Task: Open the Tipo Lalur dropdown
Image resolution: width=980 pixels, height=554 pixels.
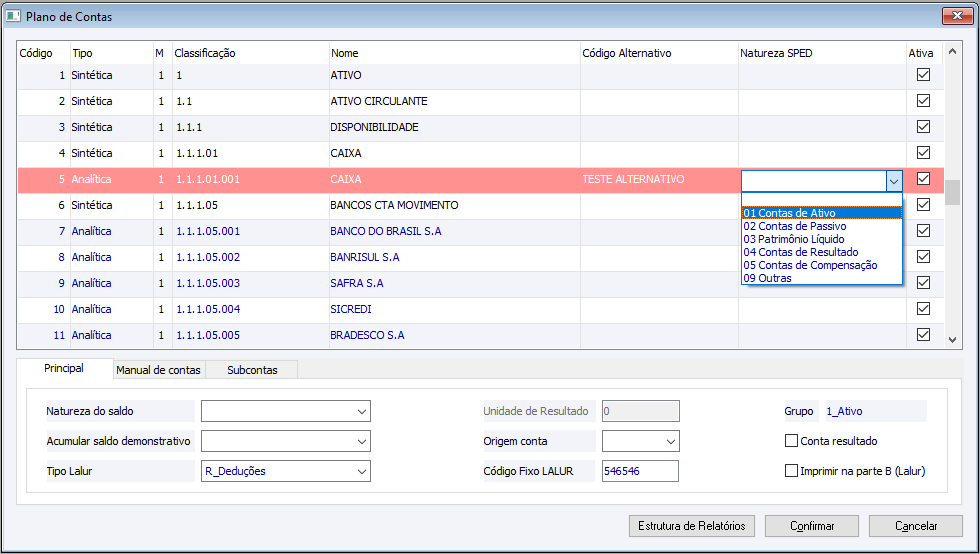Action: (361, 471)
